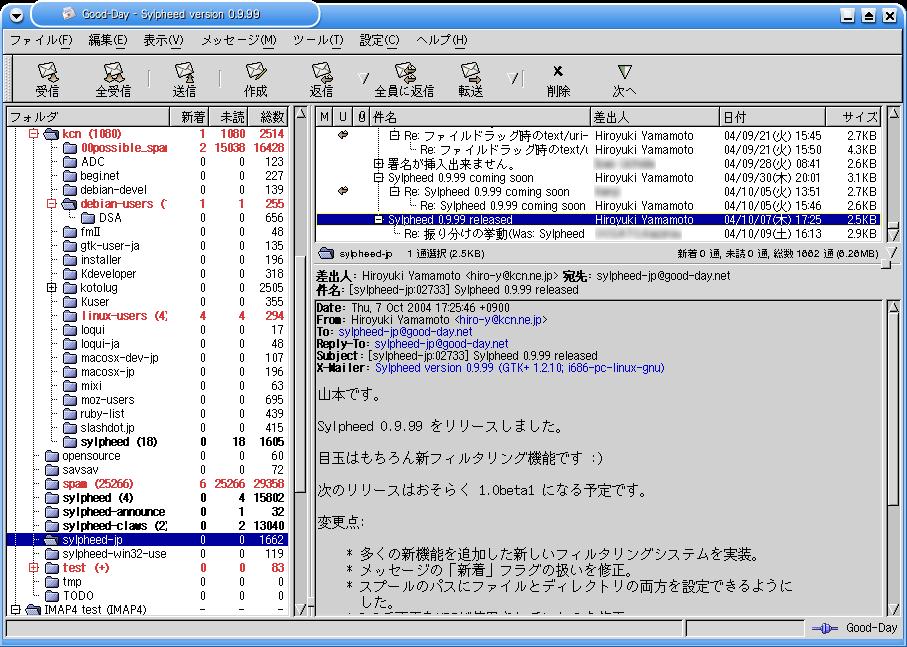
Task: Click the 全受信 (receive all) toolbar icon
Action: tap(113, 72)
